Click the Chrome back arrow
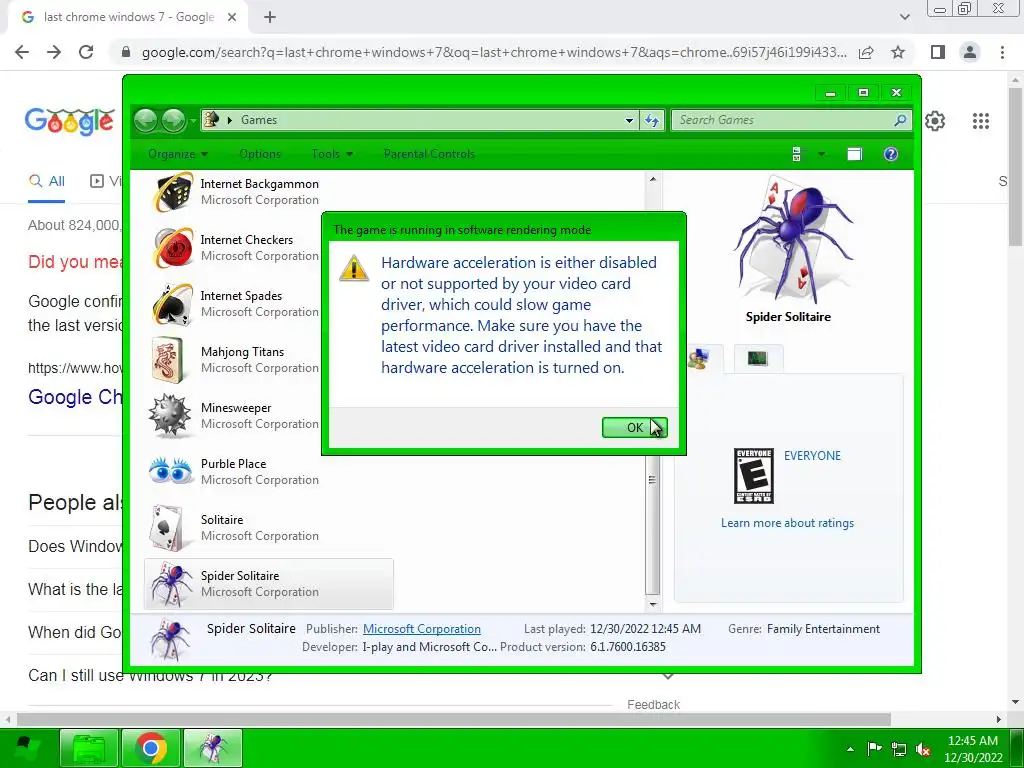The image size is (1024, 768). coord(22,52)
